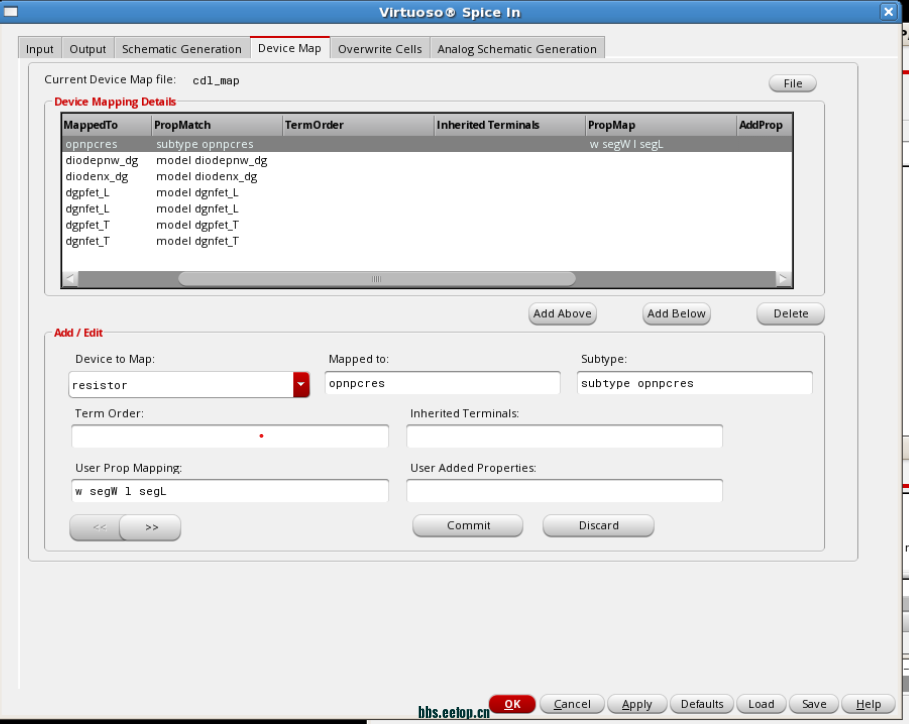Click the PropMatch column header
909x724 pixels.
coord(217,125)
